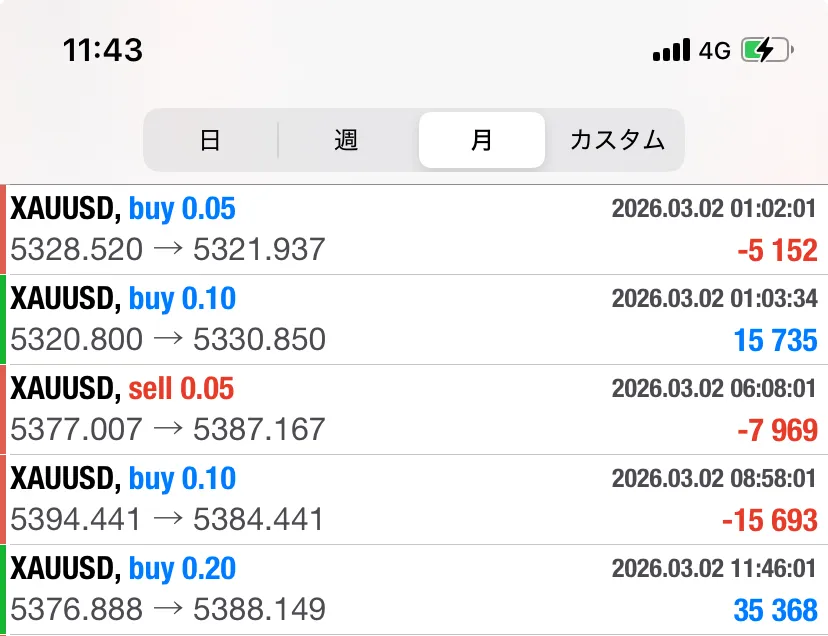Tap the 11:43 status bar clock

(103, 50)
